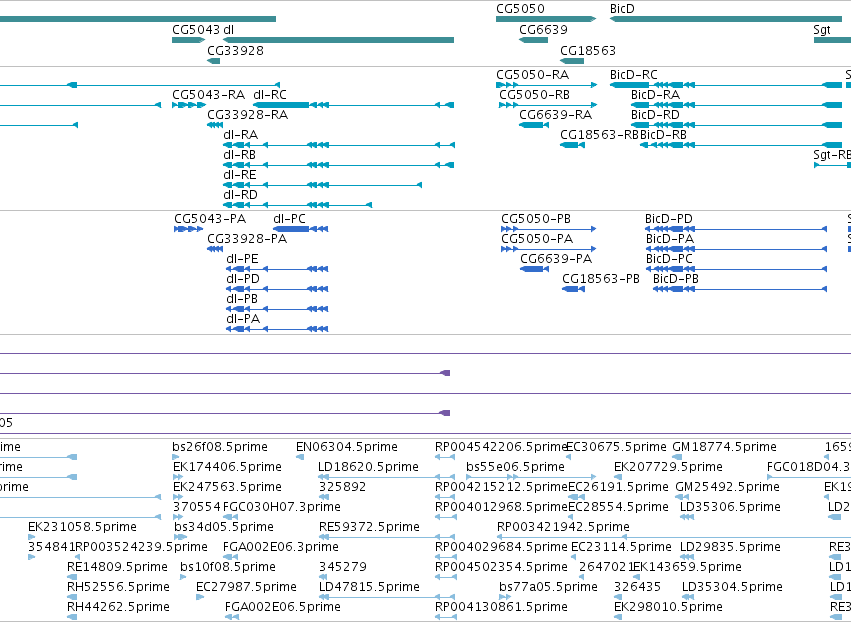Click the BicD-RC transcript label
851x622 pixels.
[633, 74]
